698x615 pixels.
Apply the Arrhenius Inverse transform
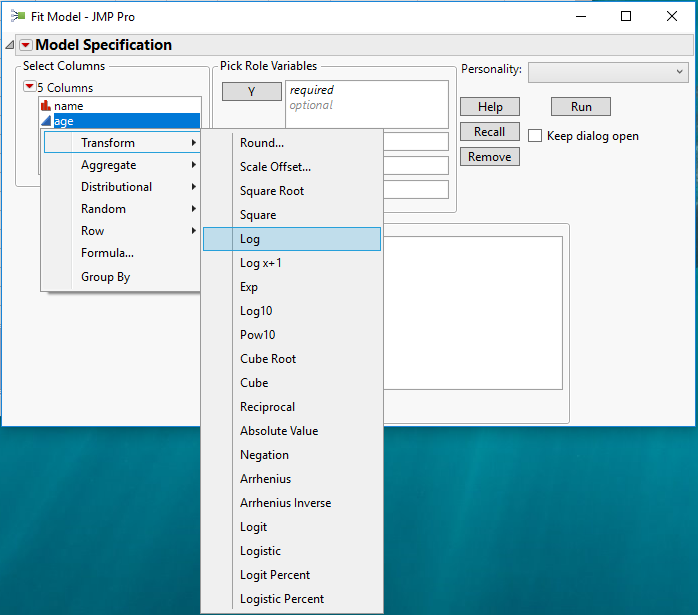click(292, 503)
